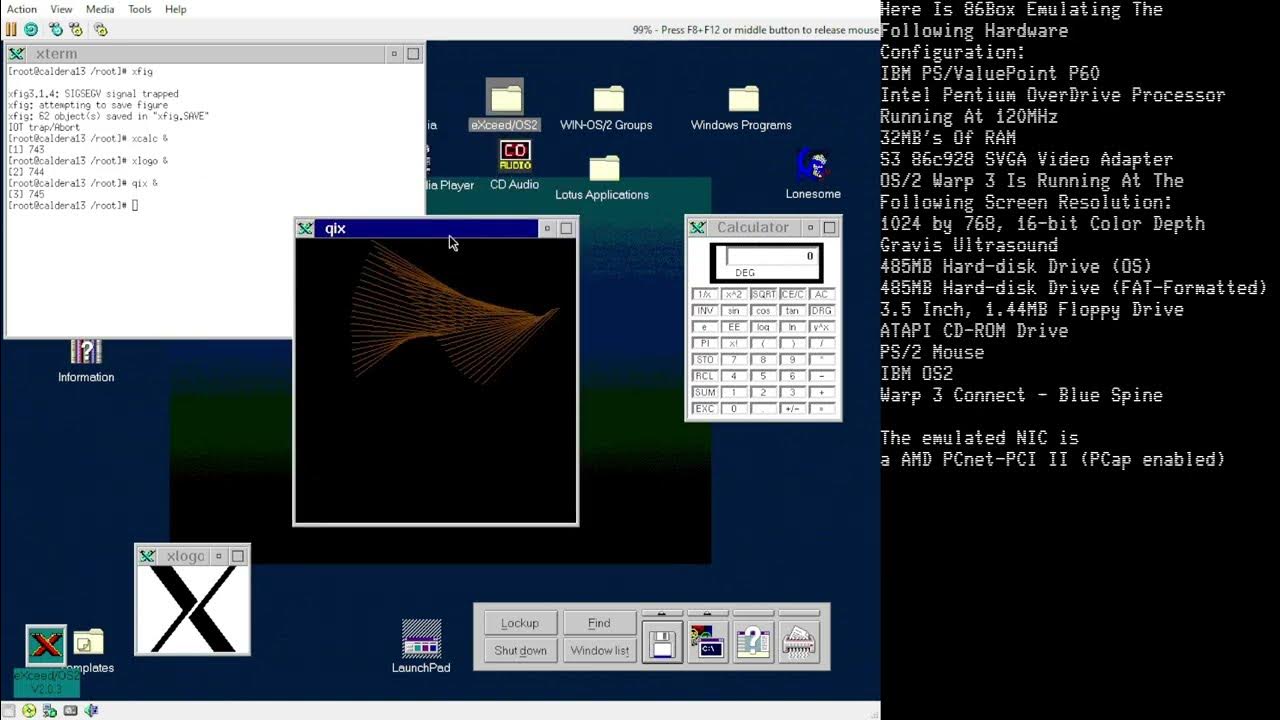Click the xterm terminal prompt line

click(x=71, y=206)
